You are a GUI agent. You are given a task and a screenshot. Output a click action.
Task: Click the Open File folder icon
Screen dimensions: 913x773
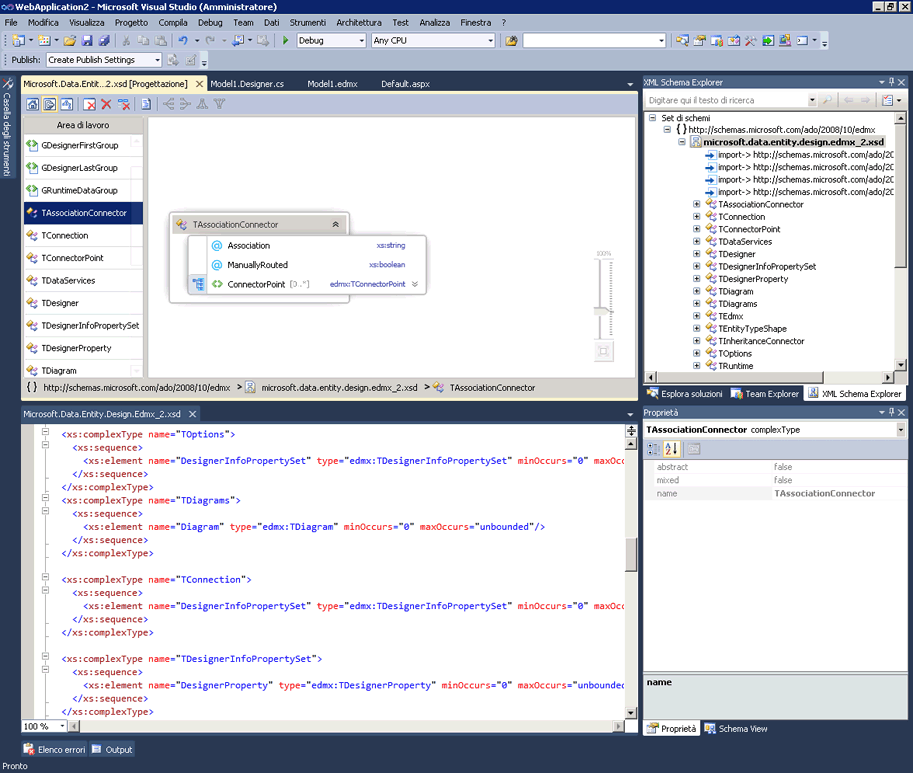69,40
